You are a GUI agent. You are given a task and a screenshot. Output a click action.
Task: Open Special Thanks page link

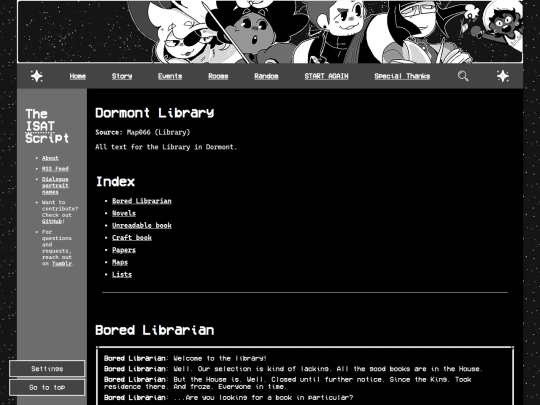(x=402, y=76)
